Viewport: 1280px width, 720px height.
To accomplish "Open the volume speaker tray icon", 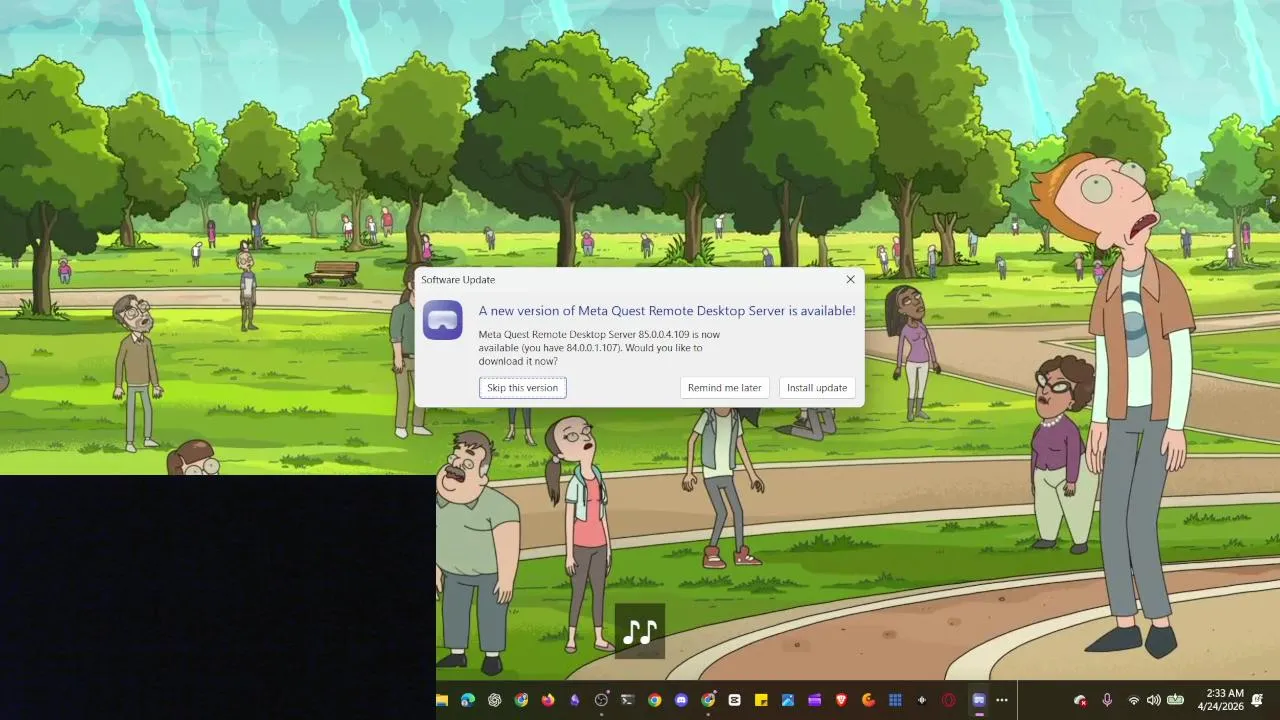I will (1154, 700).
